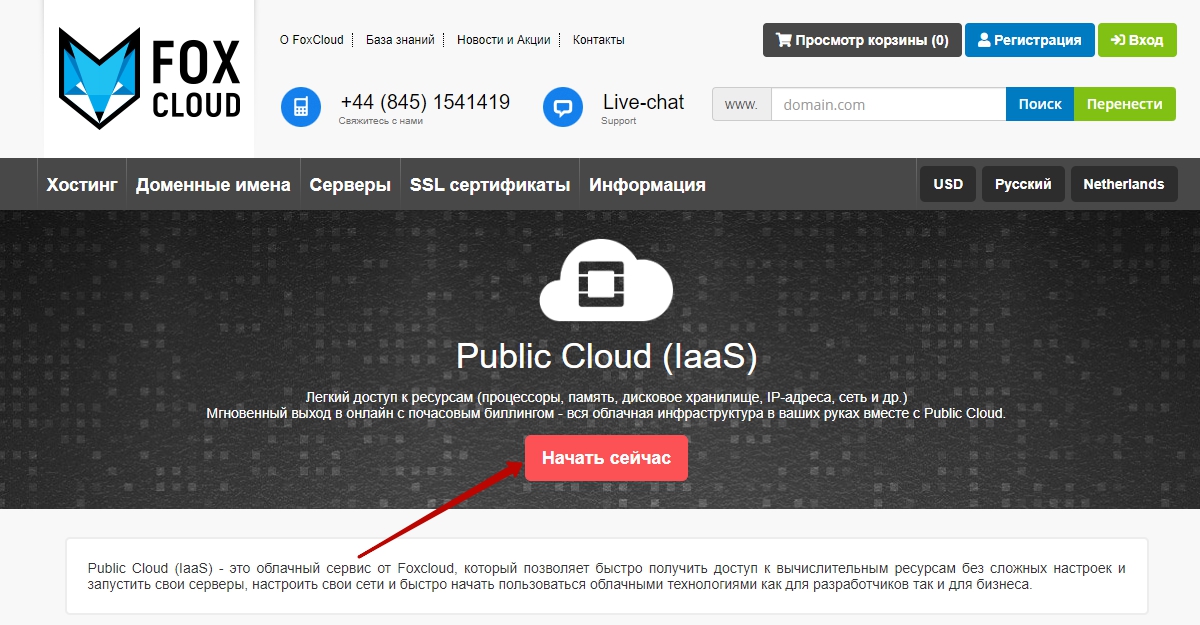The width and height of the screenshot is (1200, 625).
Task: Open the Хостинг menu
Action: (82, 185)
